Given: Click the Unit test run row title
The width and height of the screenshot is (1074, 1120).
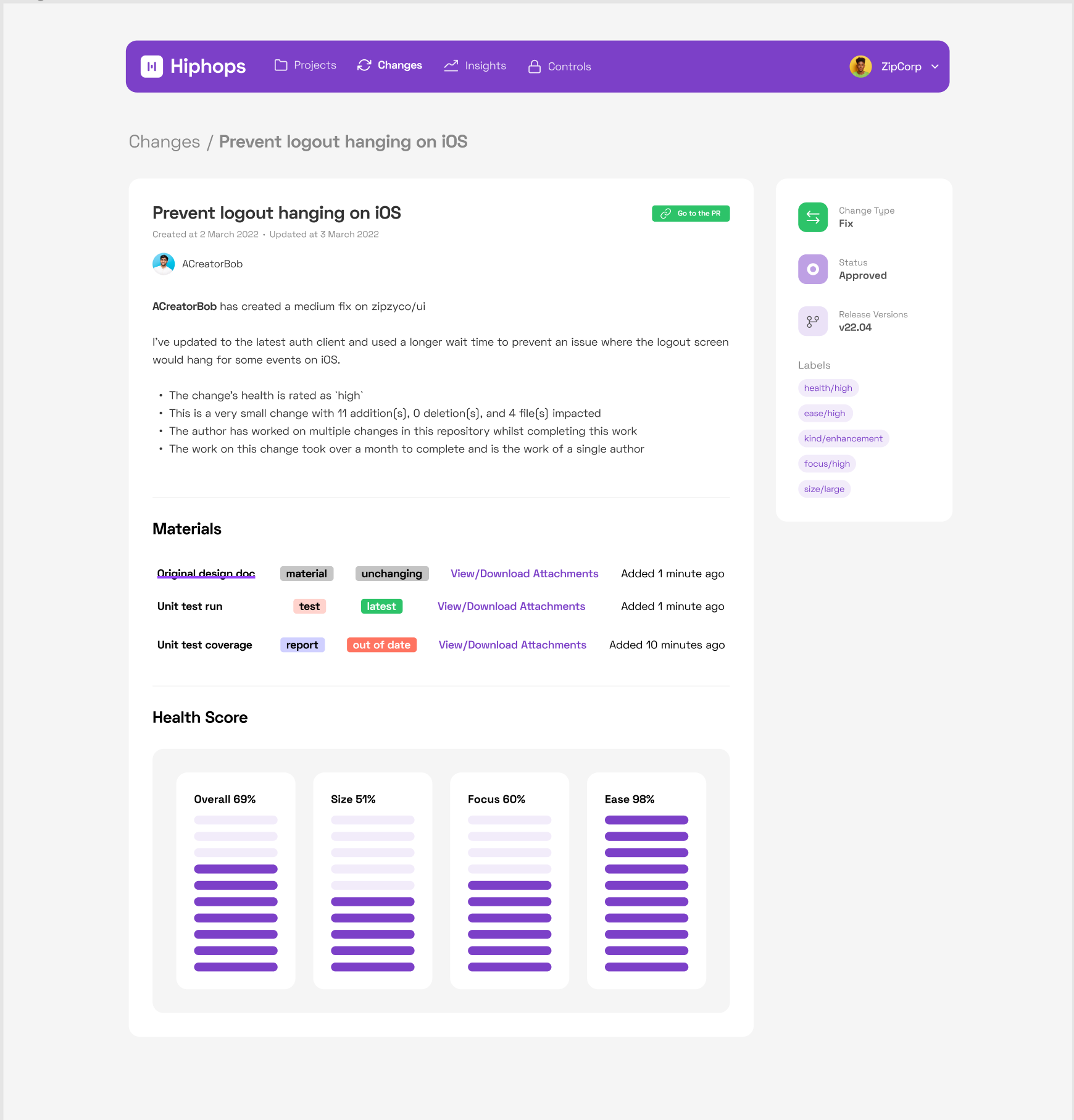Looking at the screenshot, I should pyautogui.click(x=189, y=606).
